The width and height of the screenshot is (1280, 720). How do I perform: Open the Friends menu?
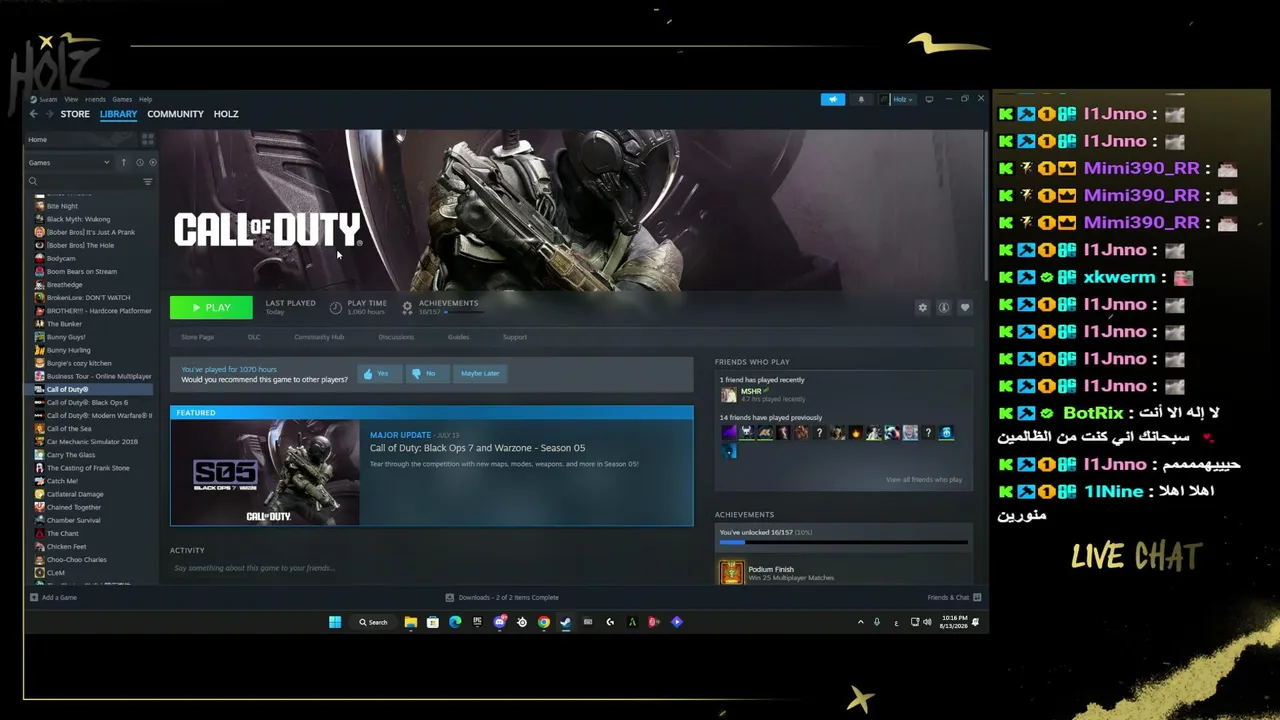pos(95,99)
